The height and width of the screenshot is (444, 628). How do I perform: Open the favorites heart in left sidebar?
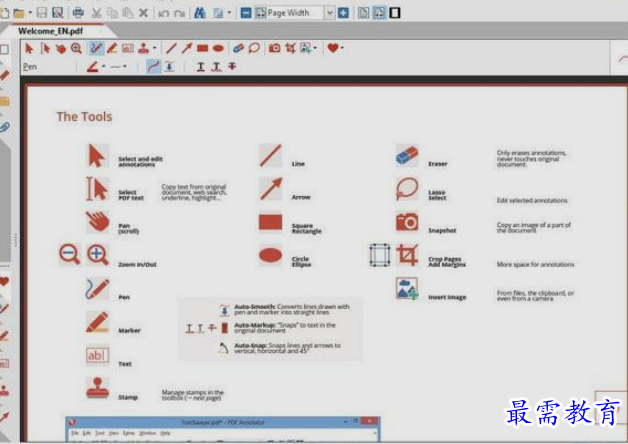(4, 281)
